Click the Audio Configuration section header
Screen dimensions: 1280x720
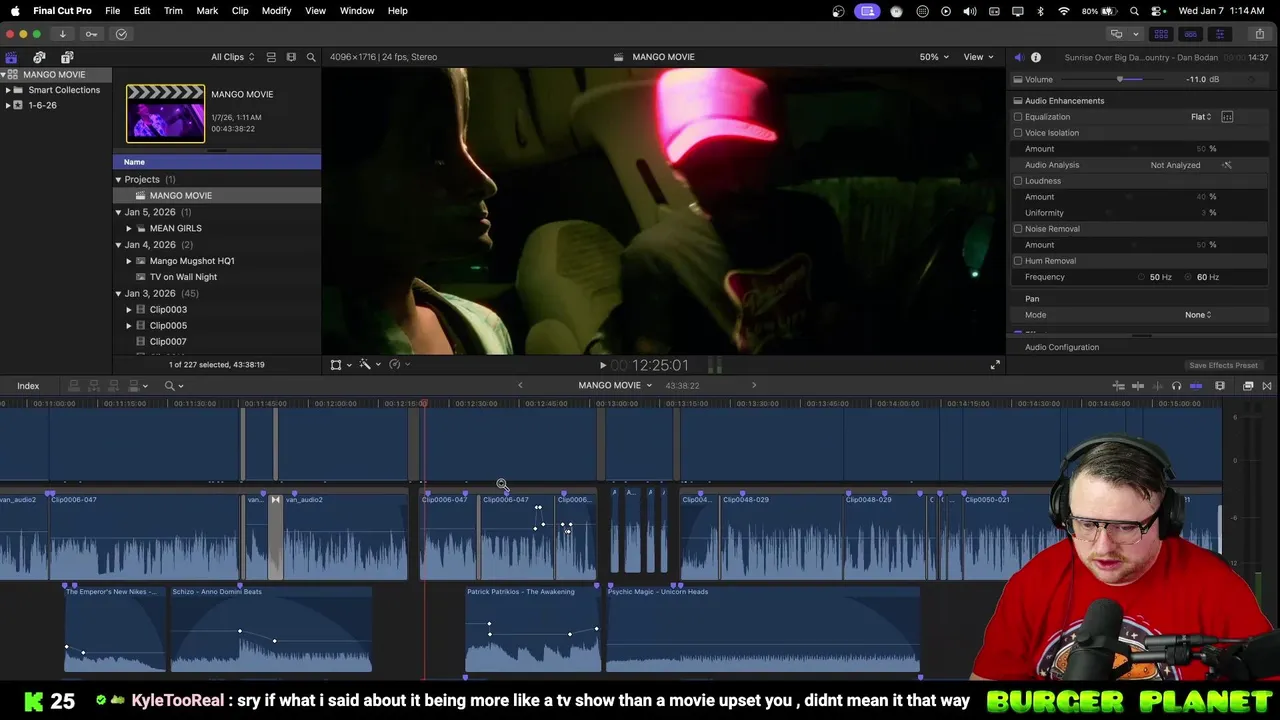(1062, 347)
